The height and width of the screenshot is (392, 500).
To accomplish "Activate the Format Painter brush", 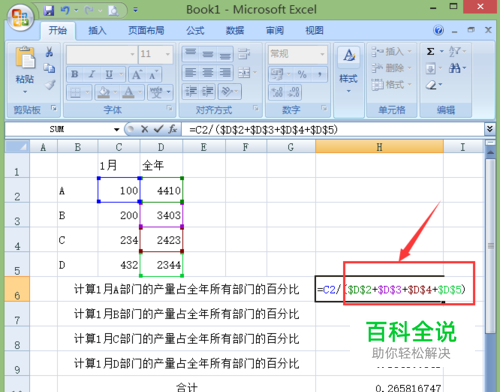I will click(50, 85).
